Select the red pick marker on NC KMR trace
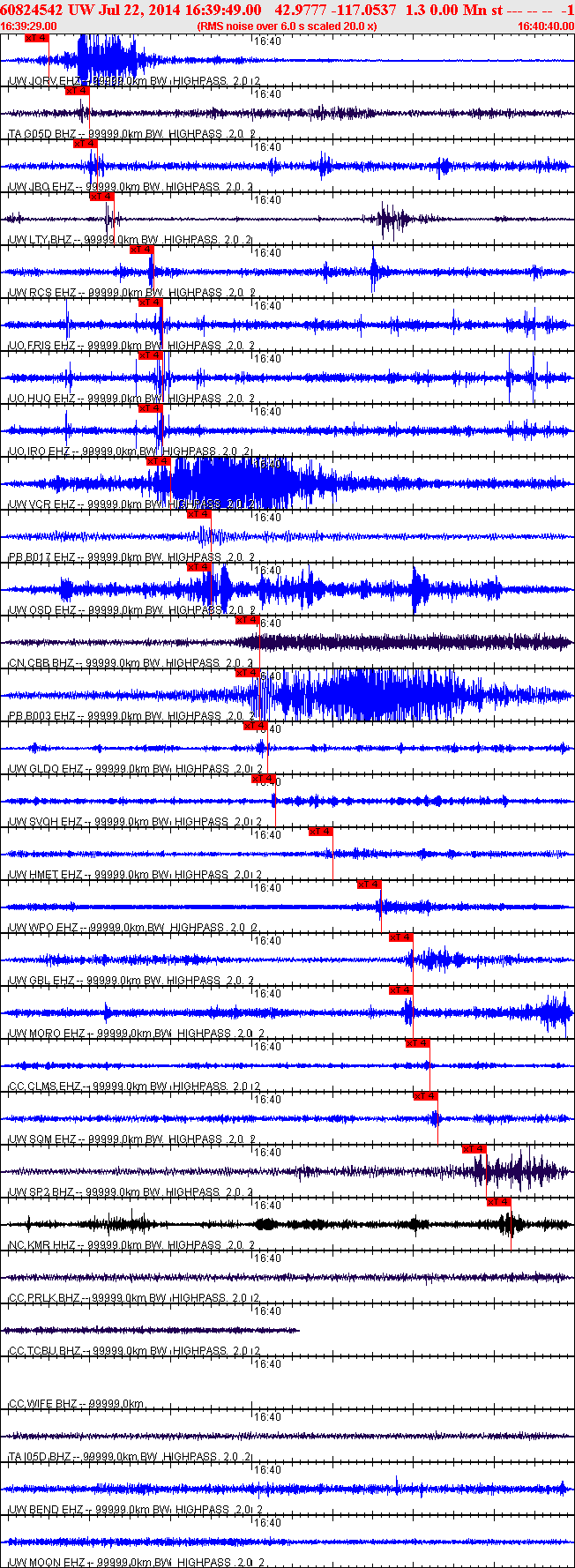The height and width of the screenshot is (1568, 575). (x=498, y=1202)
